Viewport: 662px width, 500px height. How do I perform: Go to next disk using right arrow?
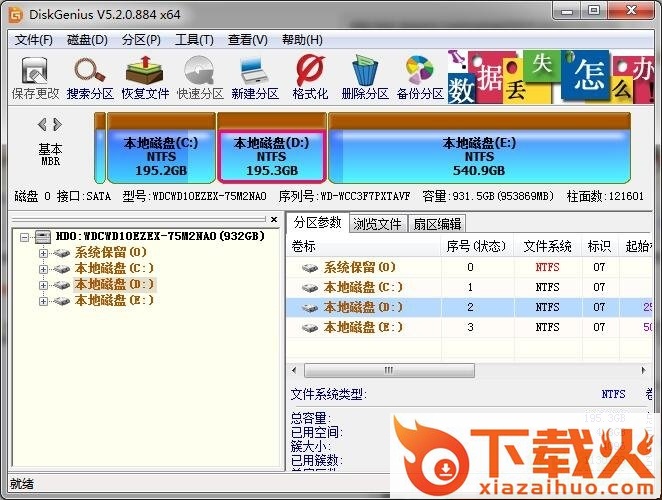[x=57, y=125]
